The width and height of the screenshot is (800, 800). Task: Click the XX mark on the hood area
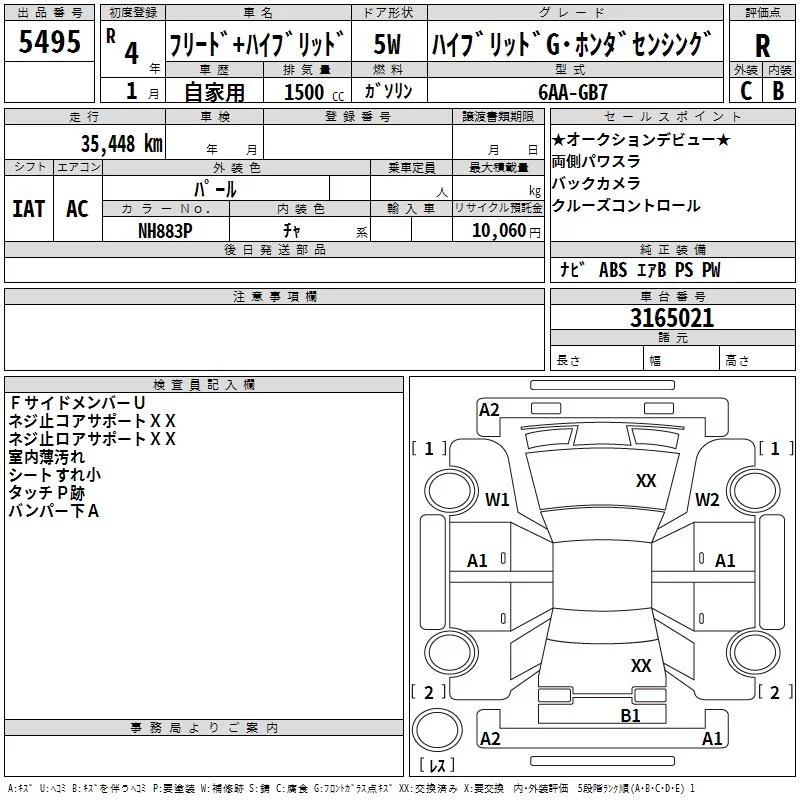click(646, 481)
